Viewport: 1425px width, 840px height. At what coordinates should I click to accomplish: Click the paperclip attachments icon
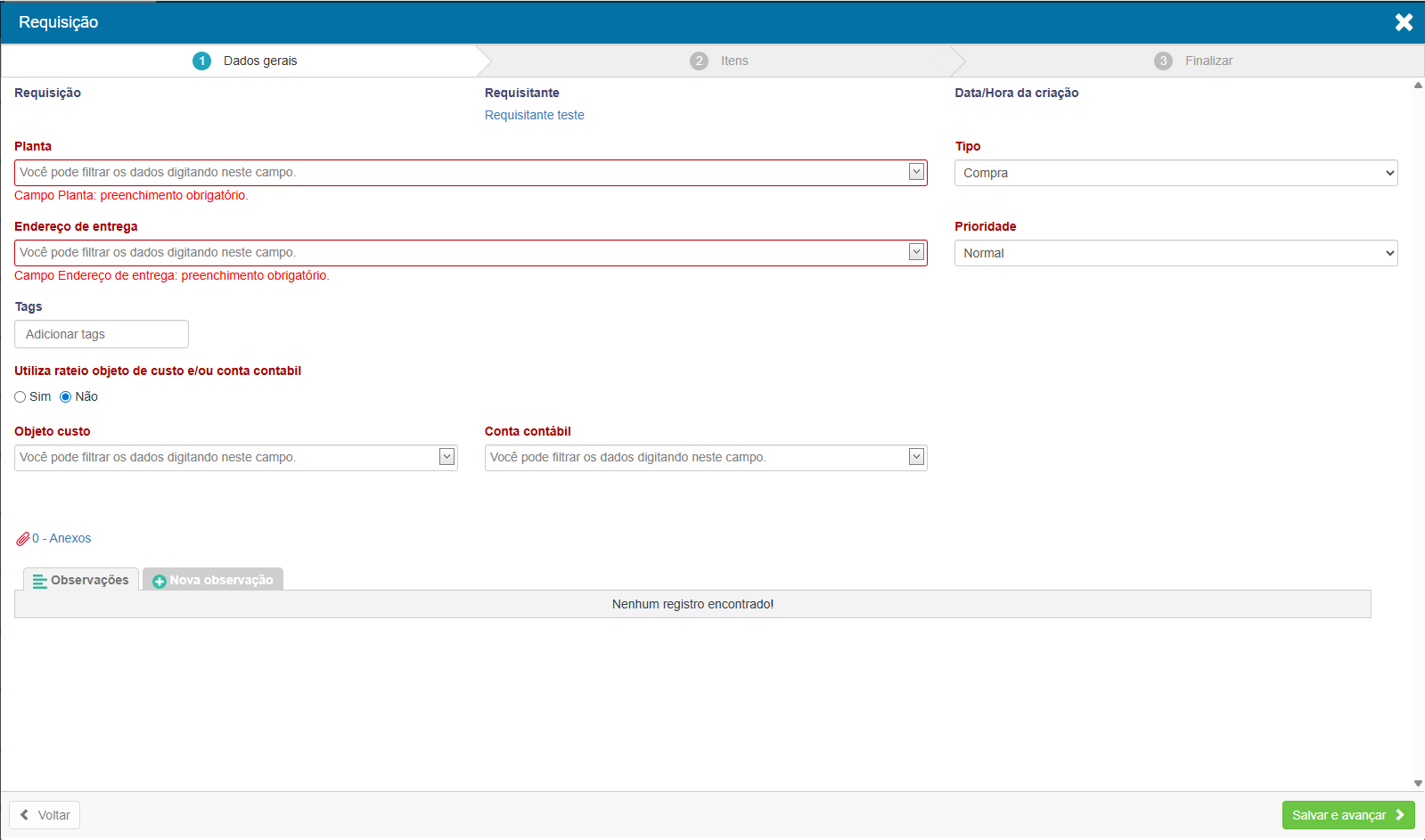[22, 539]
